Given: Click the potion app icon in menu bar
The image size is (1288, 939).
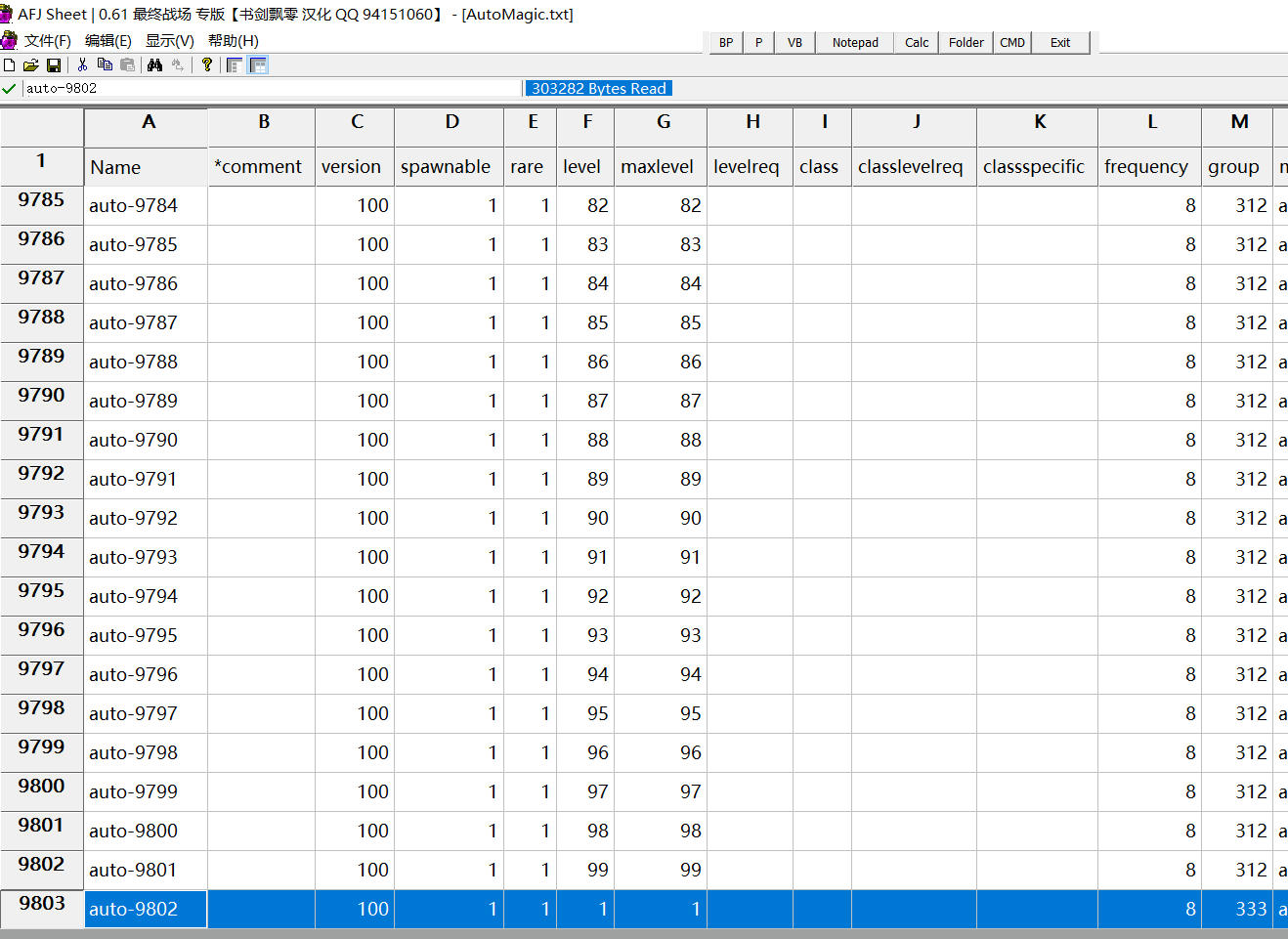Looking at the screenshot, I should (9, 40).
